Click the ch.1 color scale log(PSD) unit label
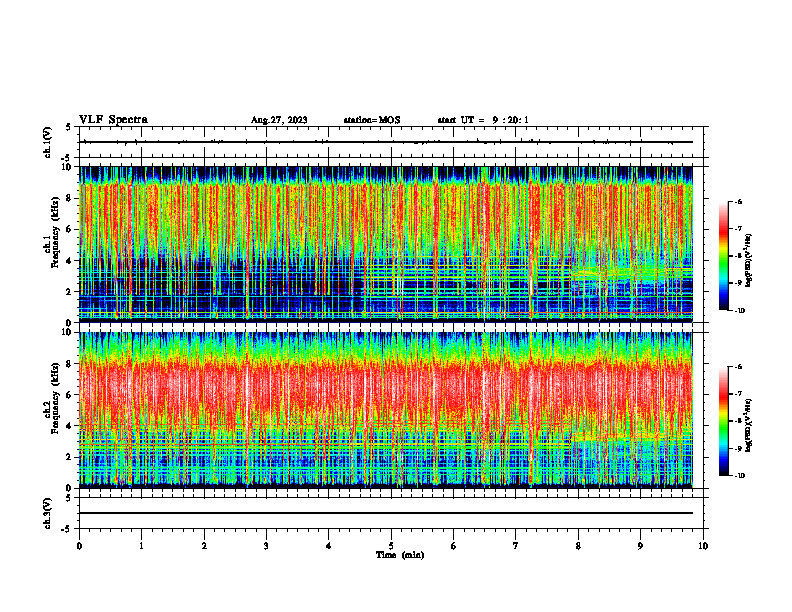 point(749,261)
